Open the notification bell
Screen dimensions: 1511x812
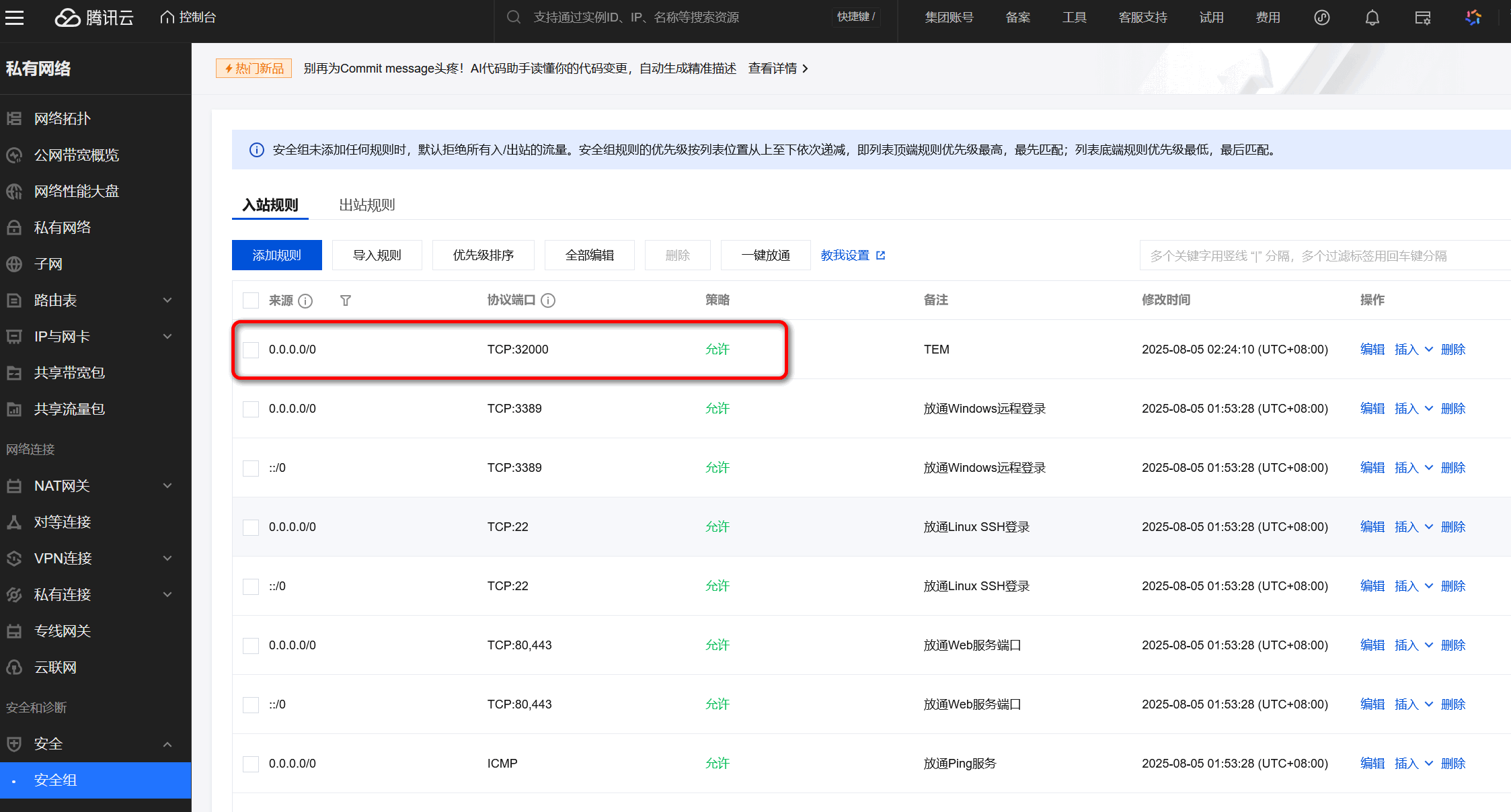1372,17
